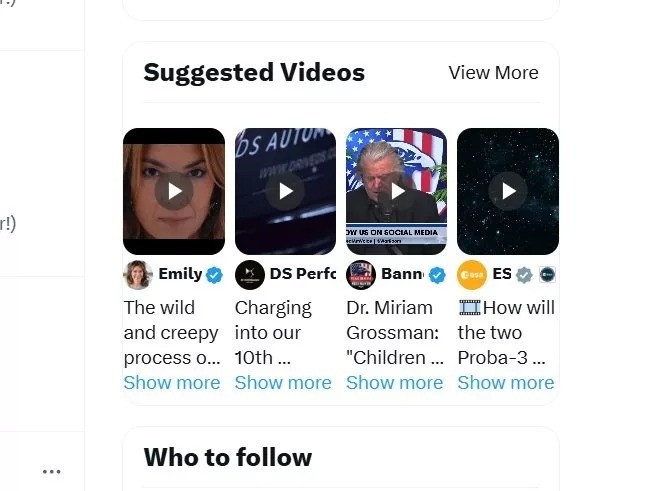Open Emily's profile avatar
Screen dimensions: 651x491
(x=138, y=274)
